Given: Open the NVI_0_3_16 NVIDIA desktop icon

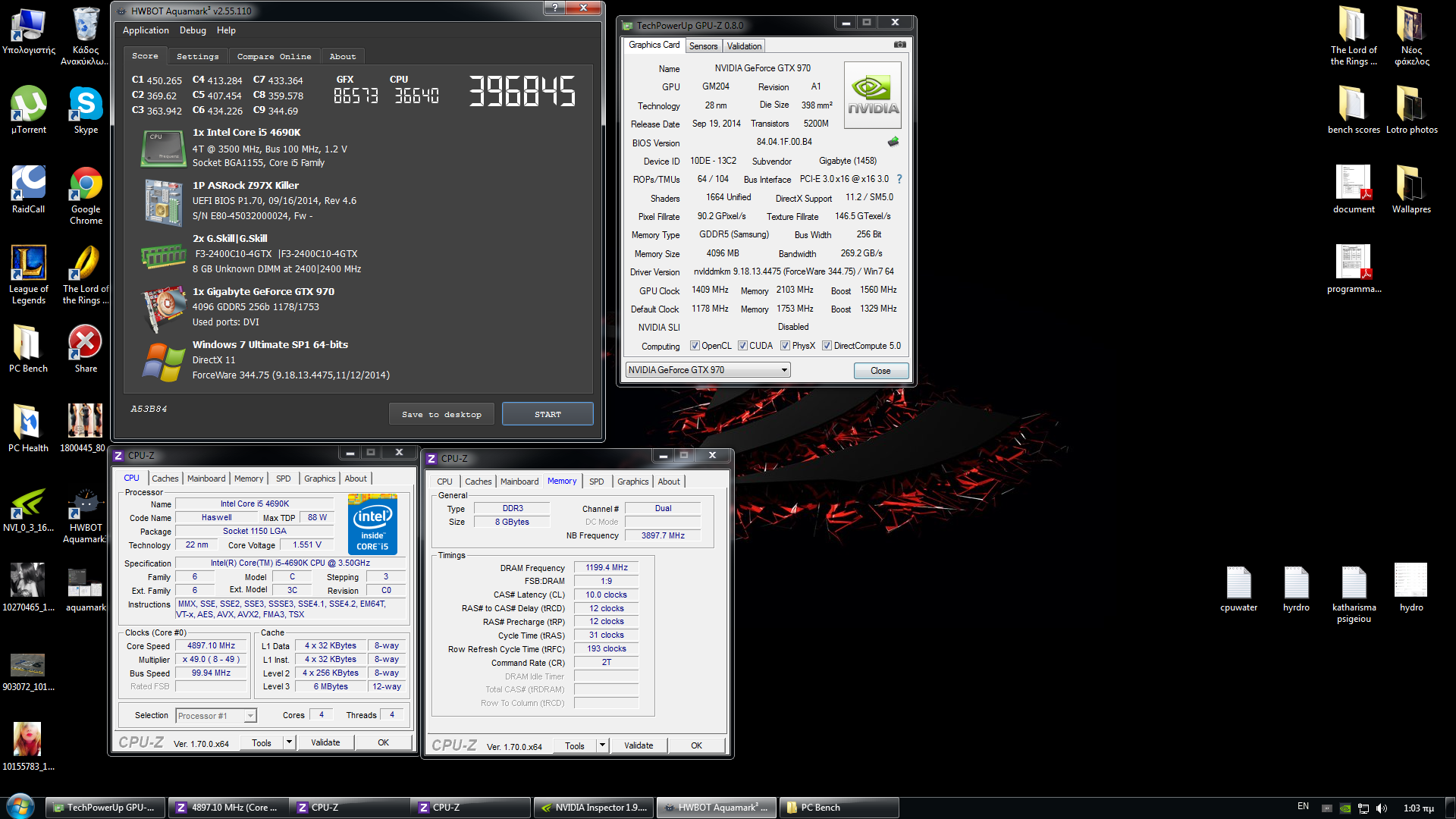Looking at the screenshot, I should pyautogui.click(x=29, y=508).
